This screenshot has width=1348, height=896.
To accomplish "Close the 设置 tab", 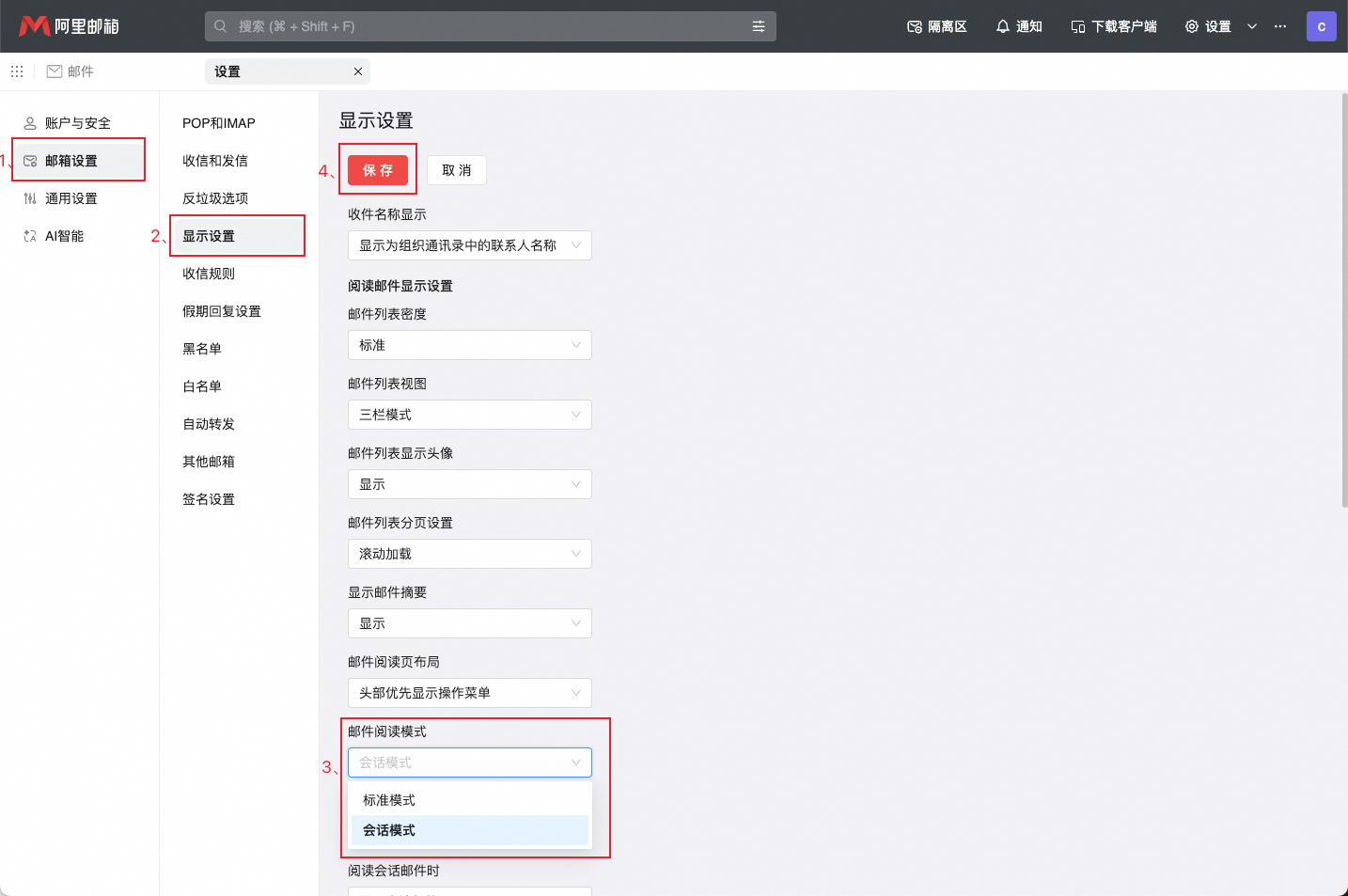I will (357, 71).
